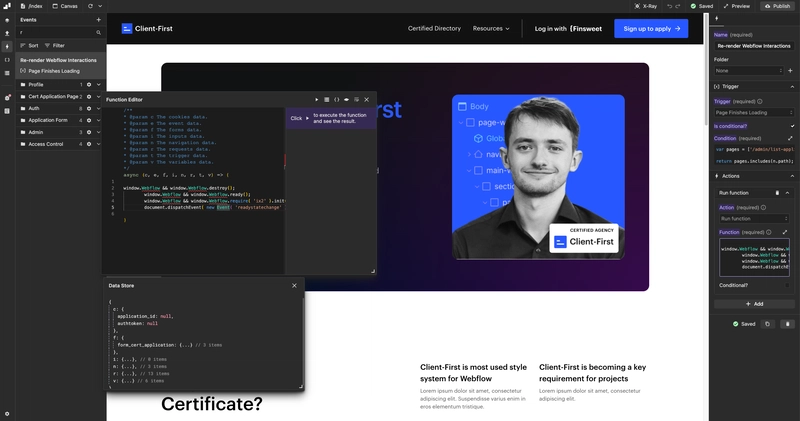800x421 pixels.
Task: Sort the events list
Action: tap(30, 45)
